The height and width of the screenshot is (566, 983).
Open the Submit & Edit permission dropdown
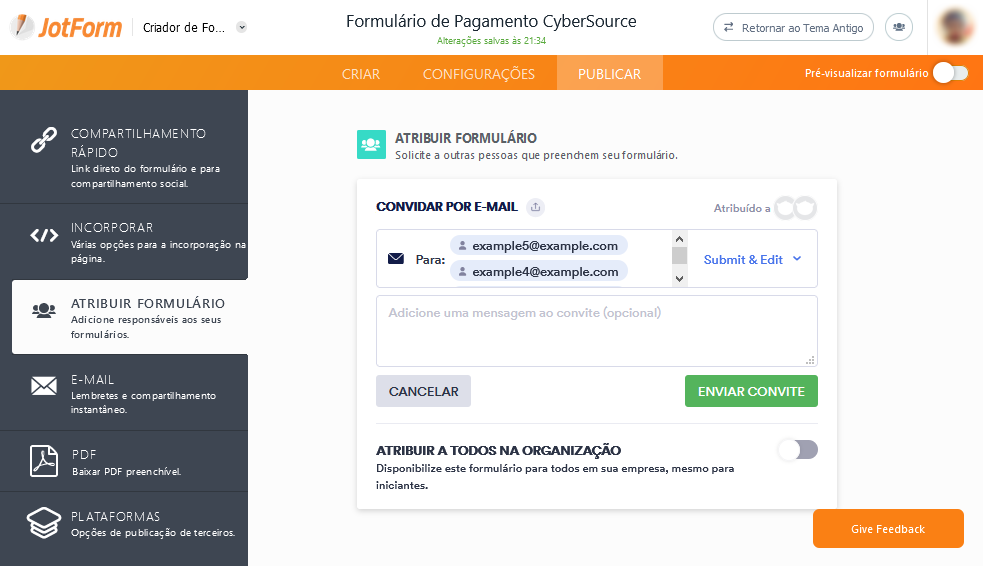click(752, 259)
